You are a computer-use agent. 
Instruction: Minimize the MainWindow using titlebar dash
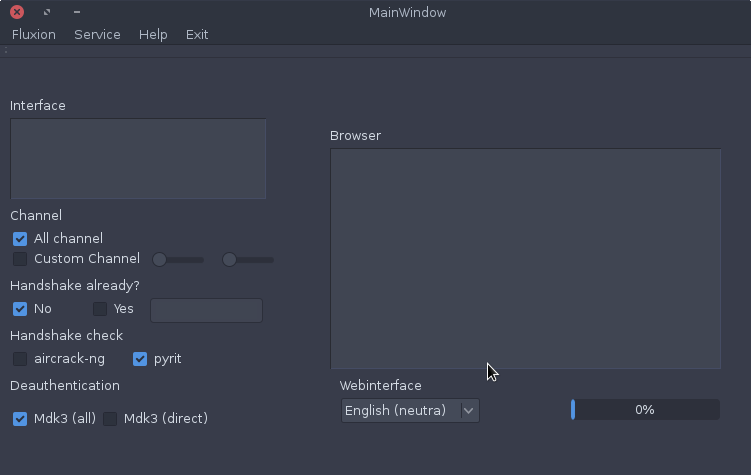[x=77, y=12]
